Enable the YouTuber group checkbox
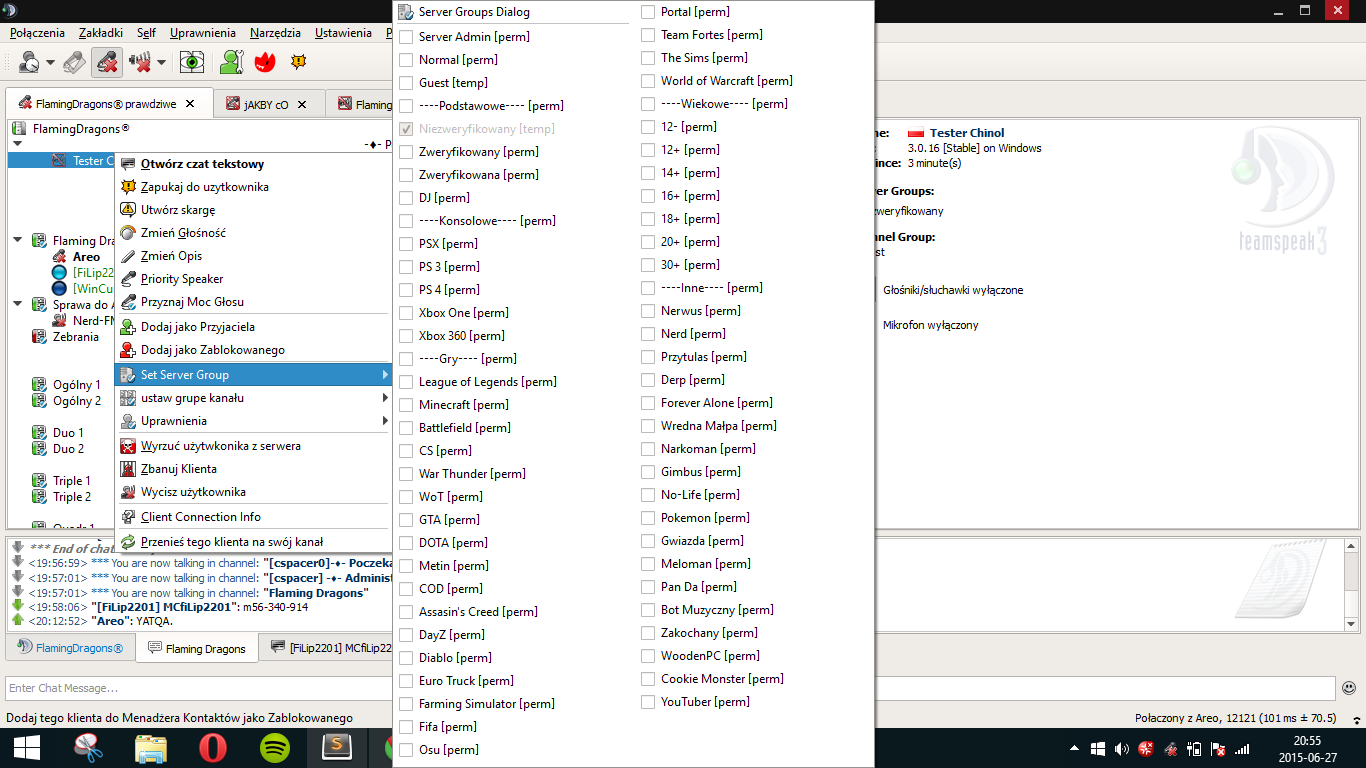This screenshot has height=768, width=1366. click(x=648, y=702)
